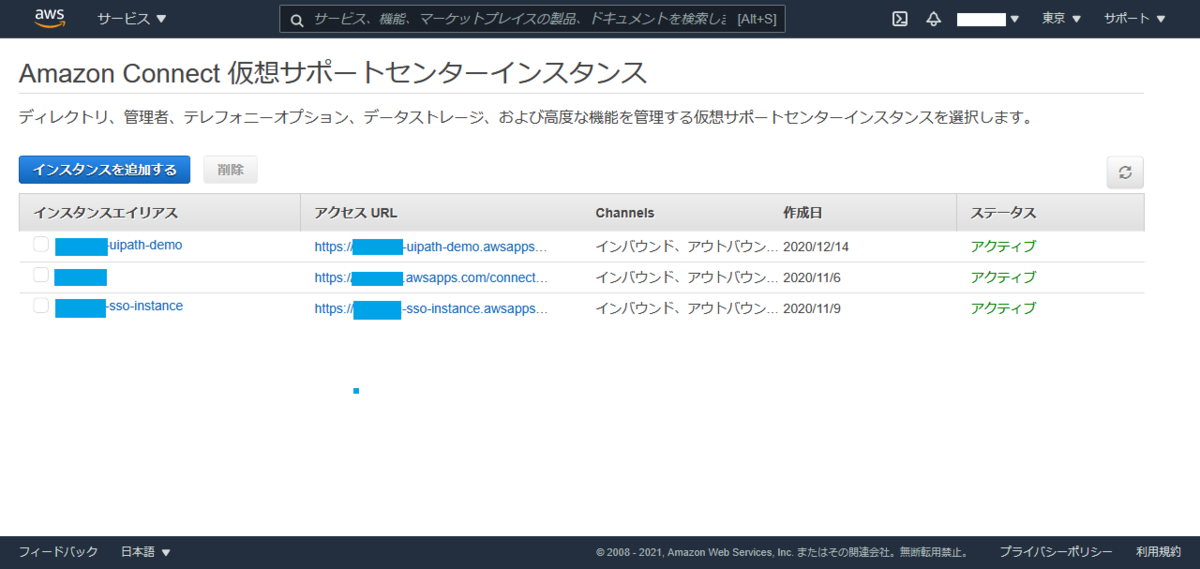Screen dimensions: 1200x569
Task: Open the AWS home logo
Action: coord(50,18)
